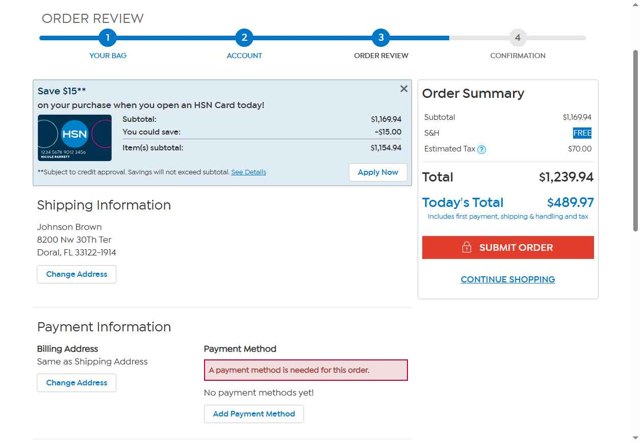This screenshot has width=640, height=443.
Task: Click the step 1 circle icon
Action: 107,38
